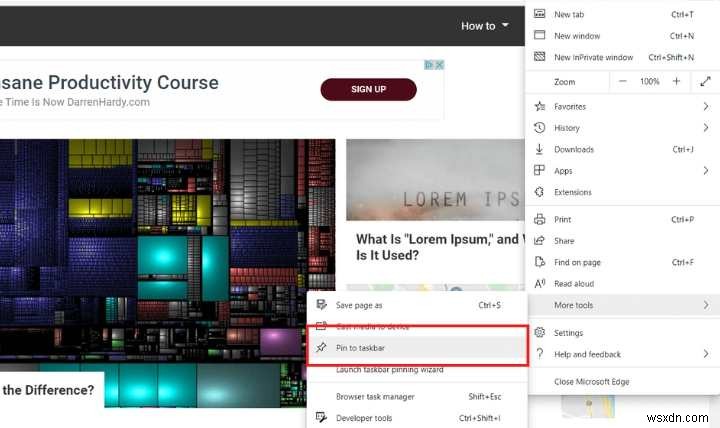
Task: Click the New window icon
Action: pyautogui.click(x=540, y=35)
